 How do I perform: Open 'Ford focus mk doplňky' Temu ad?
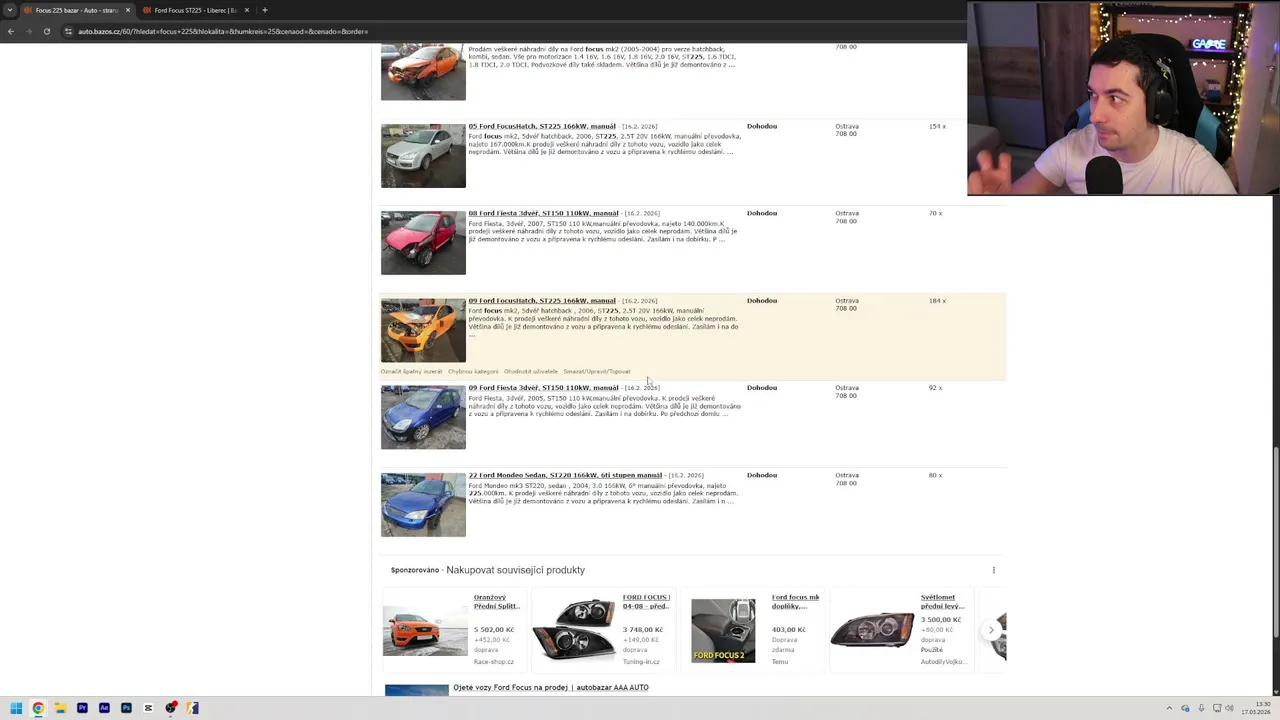coord(796,602)
